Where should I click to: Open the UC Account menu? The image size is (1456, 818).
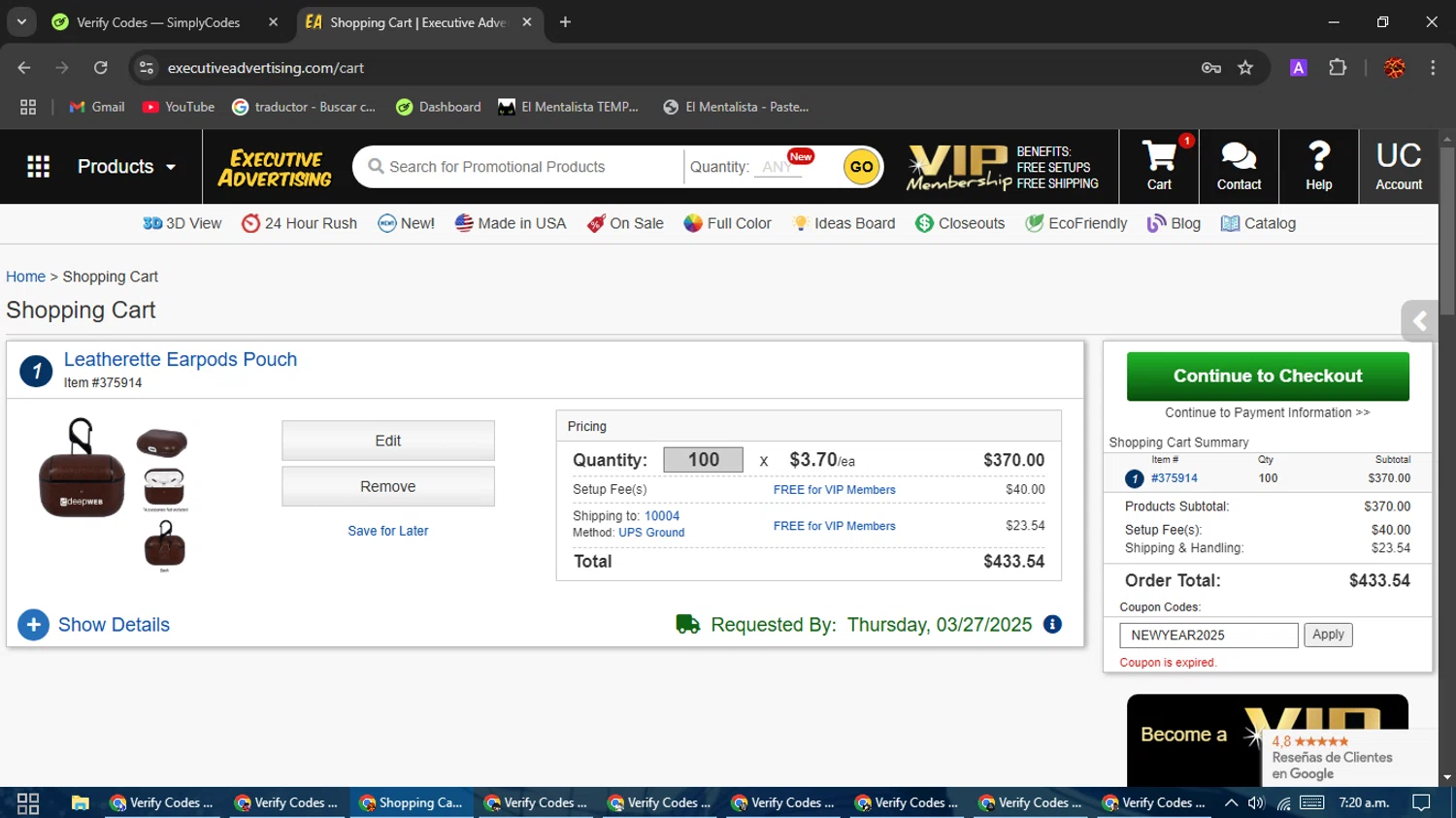1399,166
